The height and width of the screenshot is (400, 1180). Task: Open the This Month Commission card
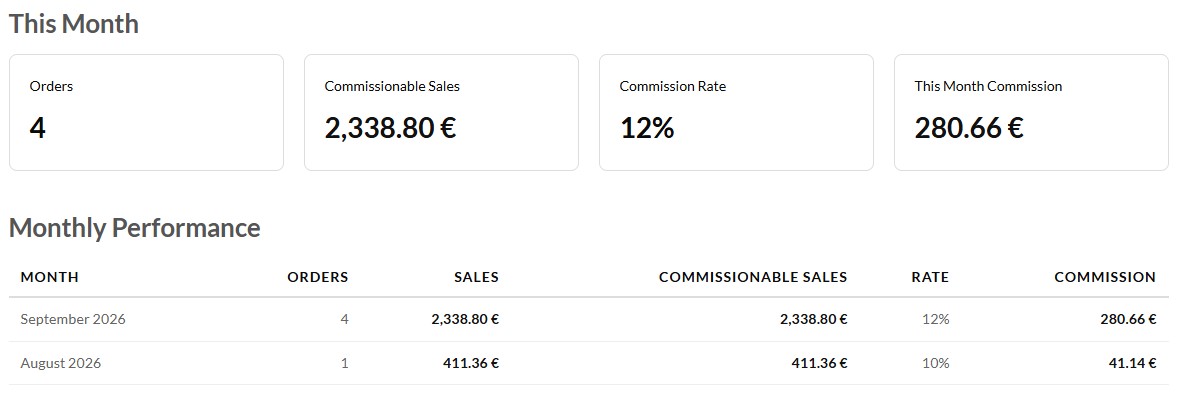[x=1031, y=113]
